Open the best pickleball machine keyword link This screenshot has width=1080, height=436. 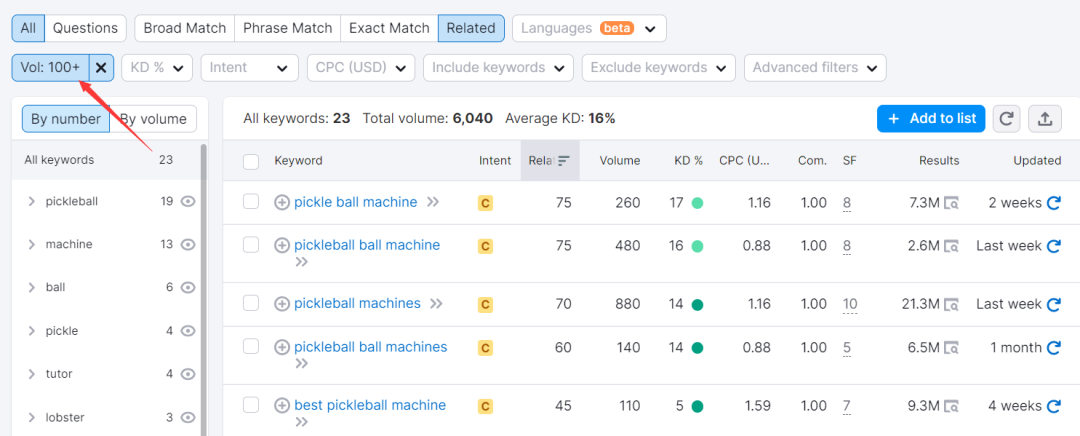[370, 405]
